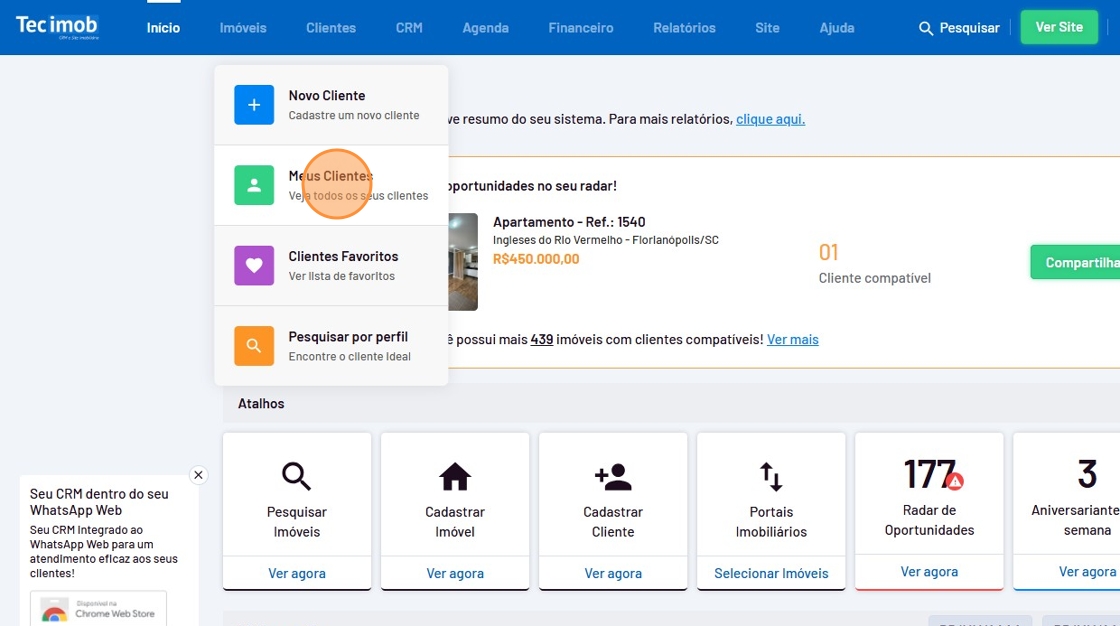The image size is (1120, 626).
Task: Click the Compartilhar button for the apartment
Action: tap(1078, 263)
